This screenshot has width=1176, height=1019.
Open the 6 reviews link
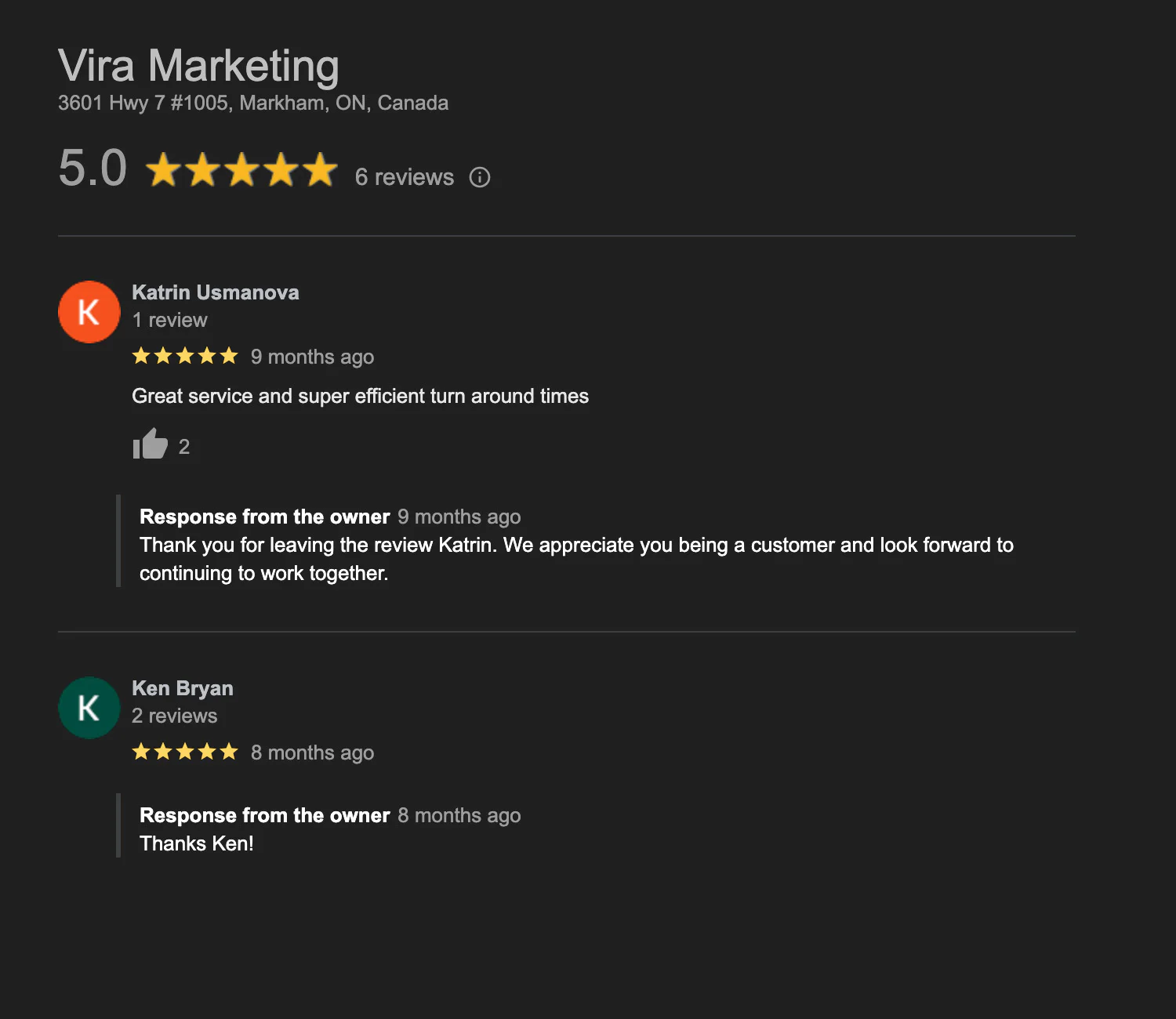pyautogui.click(x=405, y=177)
